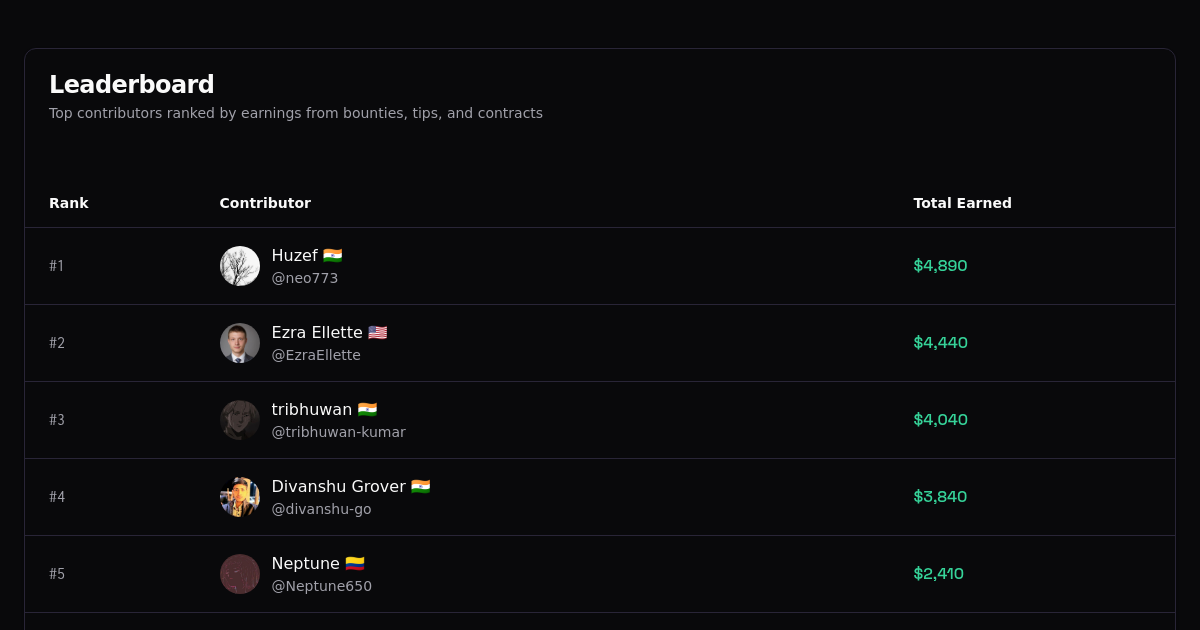Image resolution: width=1200 pixels, height=630 pixels.
Task: Click Ezra Ellette's profile picture
Action: pyautogui.click(x=240, y=343)
